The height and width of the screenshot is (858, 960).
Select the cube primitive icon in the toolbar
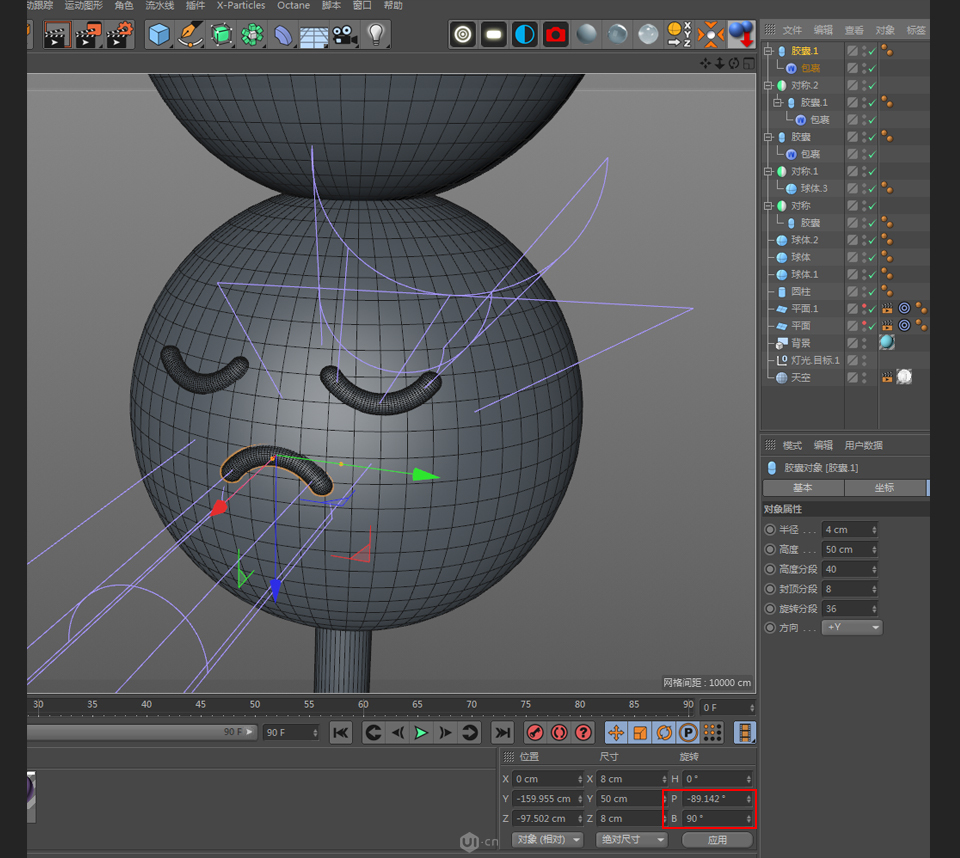(x=157, y=34)
